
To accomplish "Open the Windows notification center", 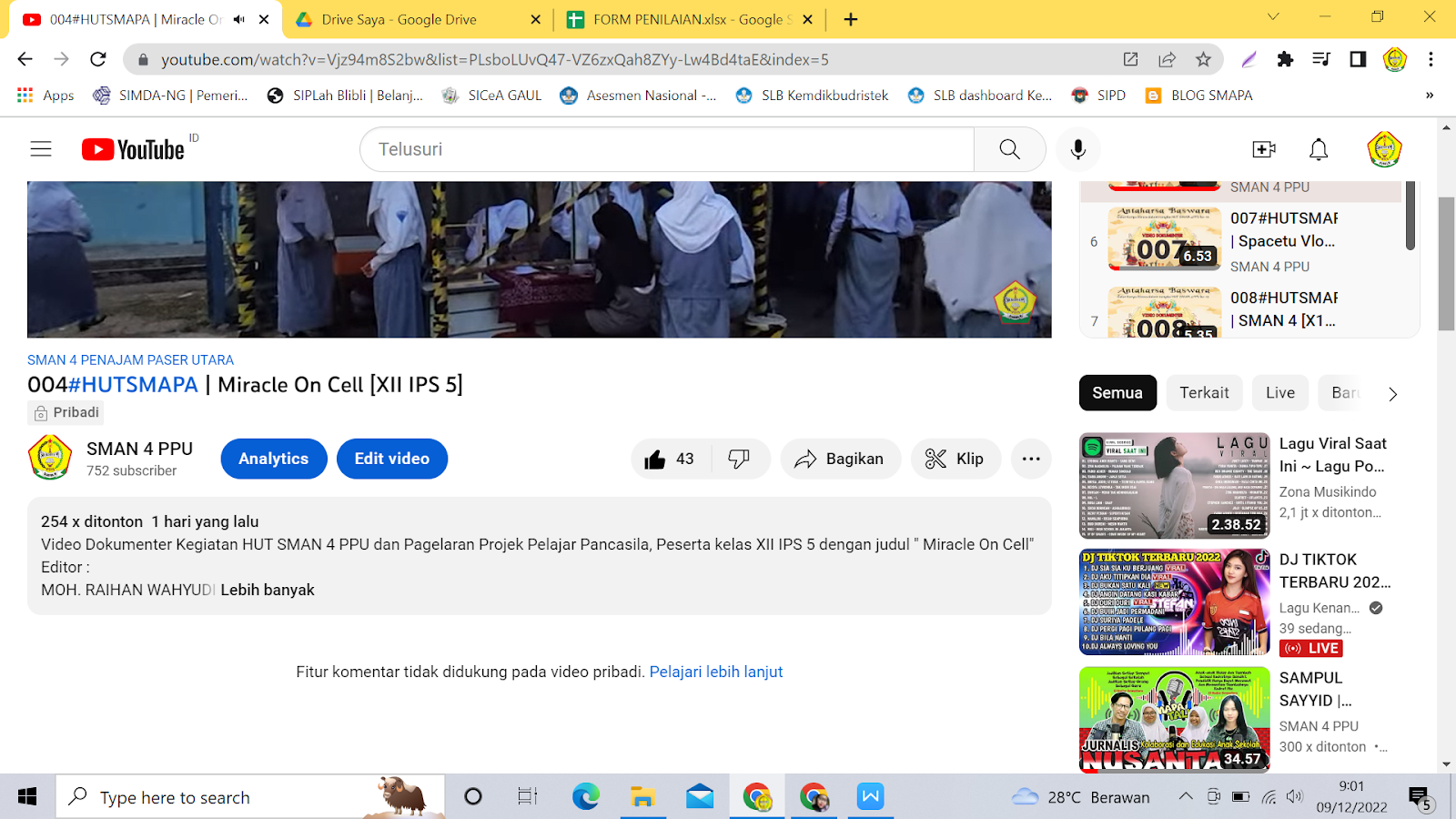I will coord(1421,798).
